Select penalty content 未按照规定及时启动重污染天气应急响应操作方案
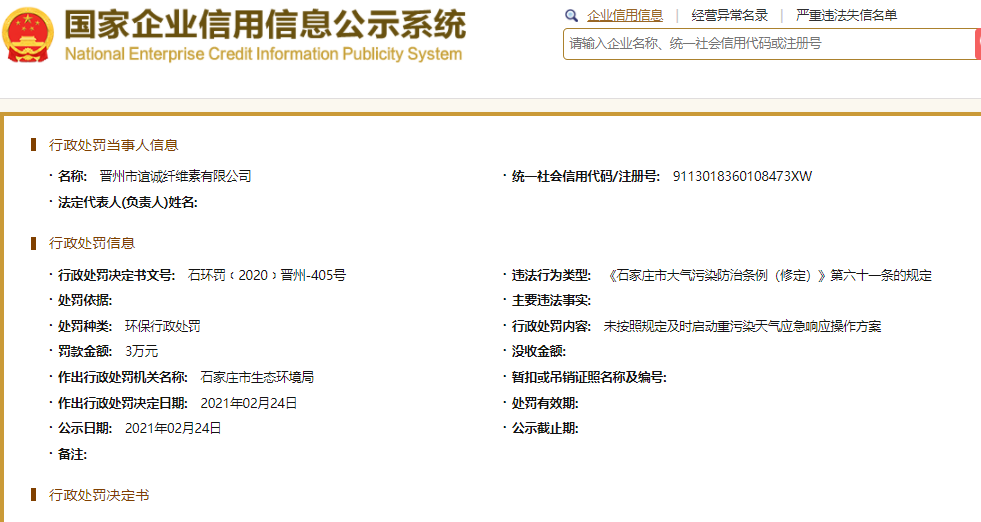This screenshot has height=522, width=981. pyautogui.click(x=742, y=326)
